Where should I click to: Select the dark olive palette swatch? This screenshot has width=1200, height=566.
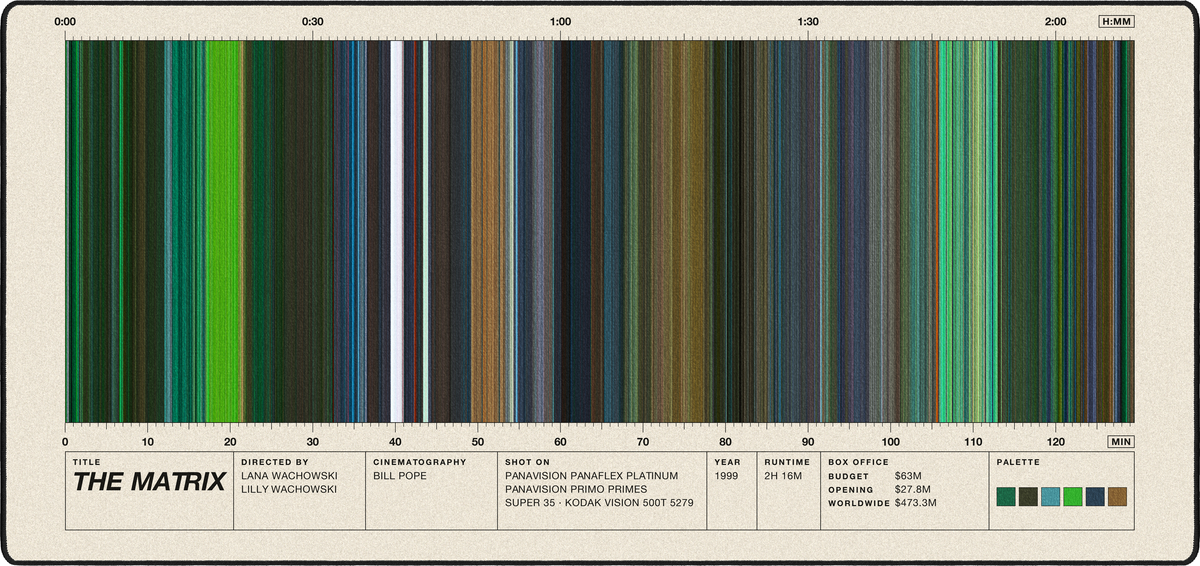click(1028, 497)
